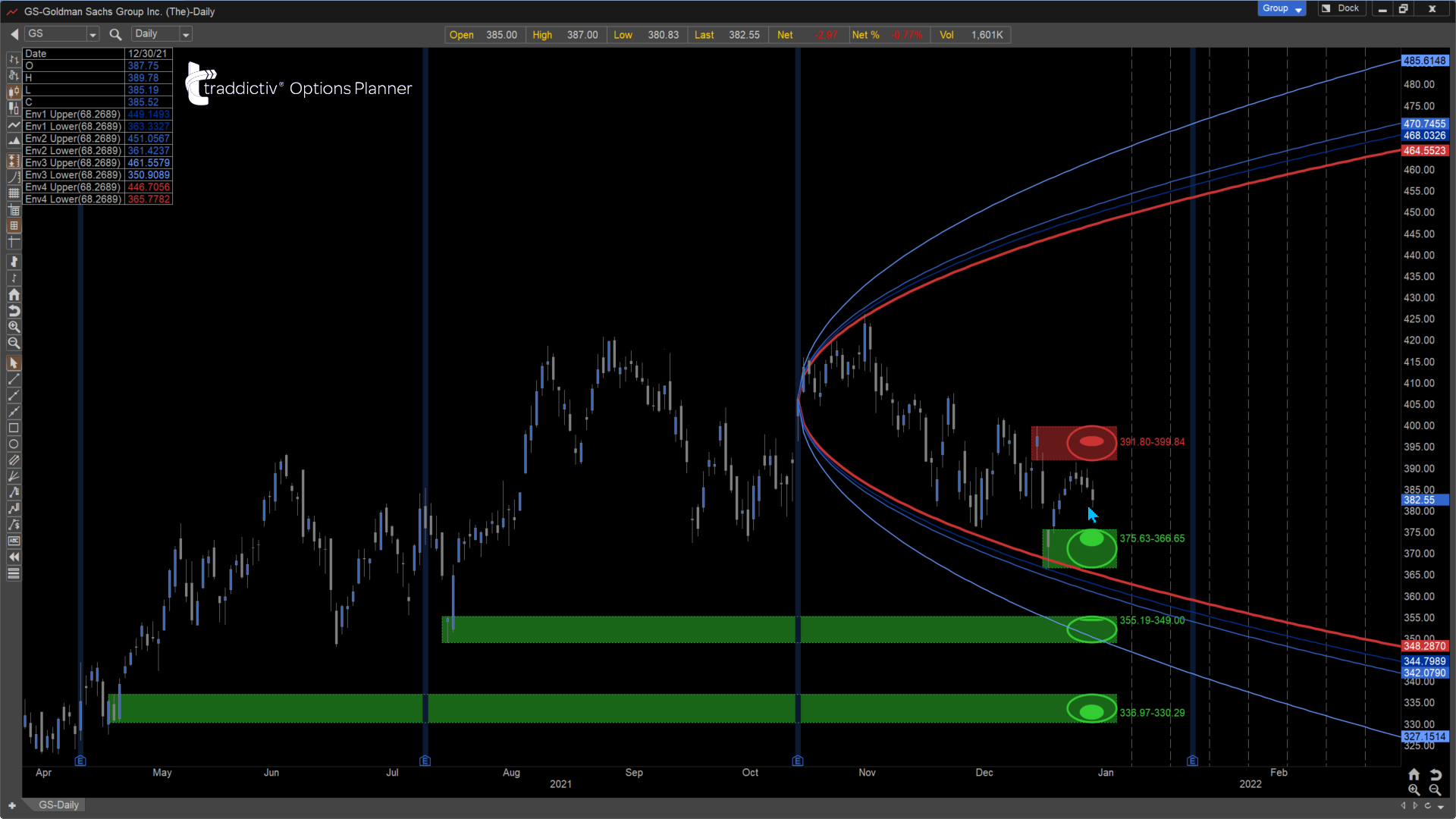Click the zoom tool icon
1456x819 pixels.
[13, 327]
